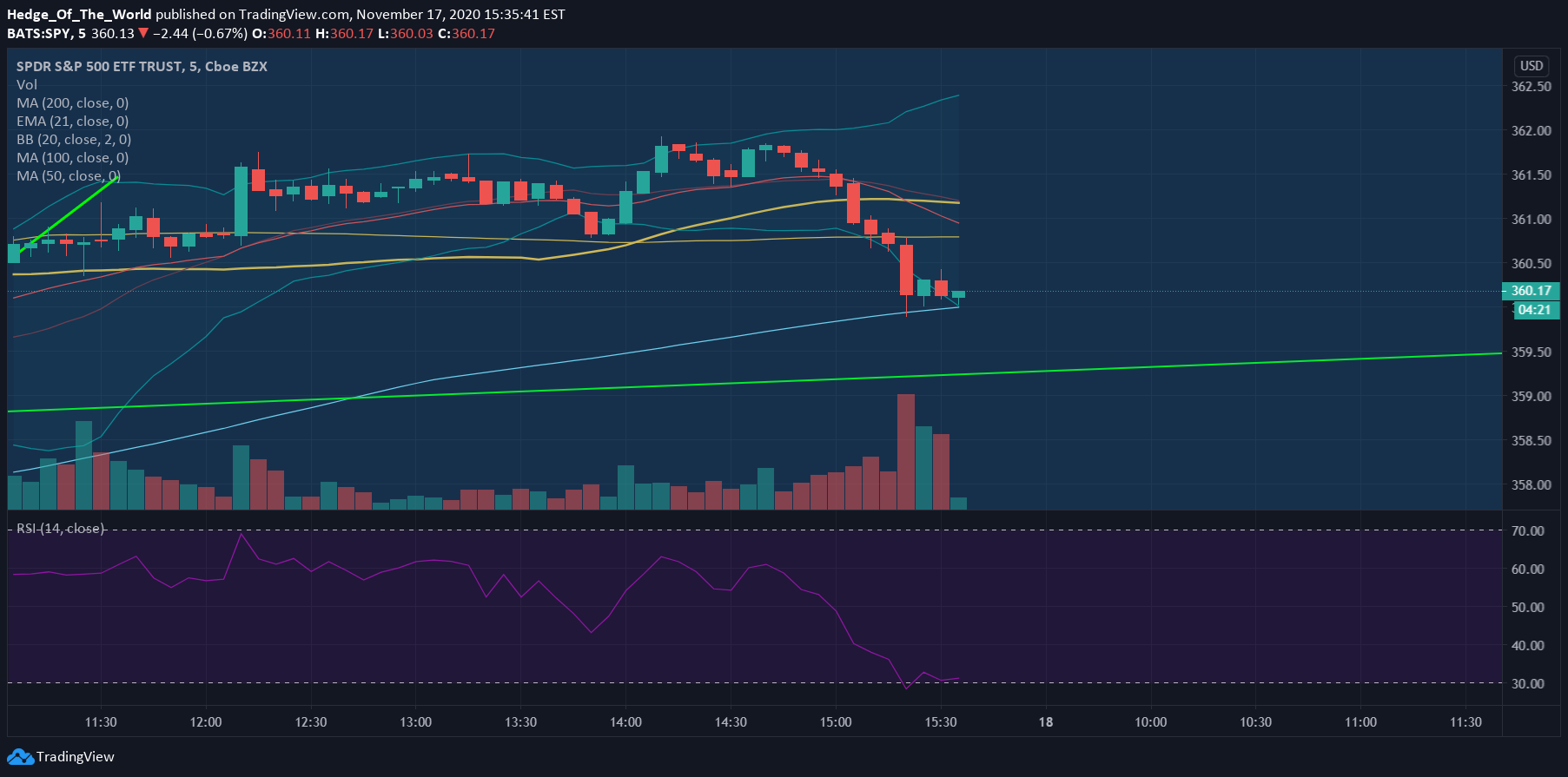The height and width of the screenshot is (777, 1568).
Task: Click the 358.00 price axis label
Action: (1532, 485)
